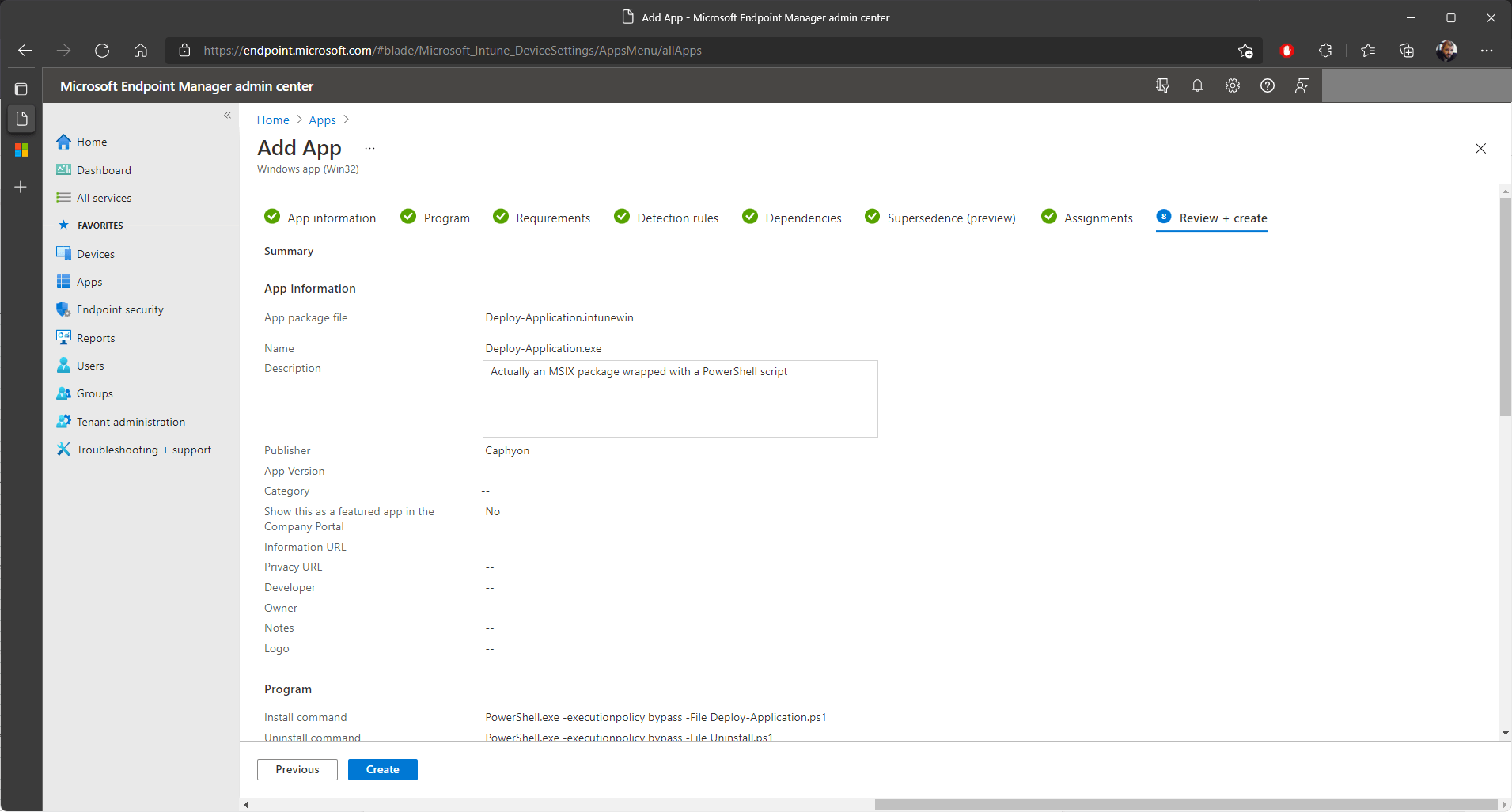
Task: Switch to App information step
Action: pos(320,218)
